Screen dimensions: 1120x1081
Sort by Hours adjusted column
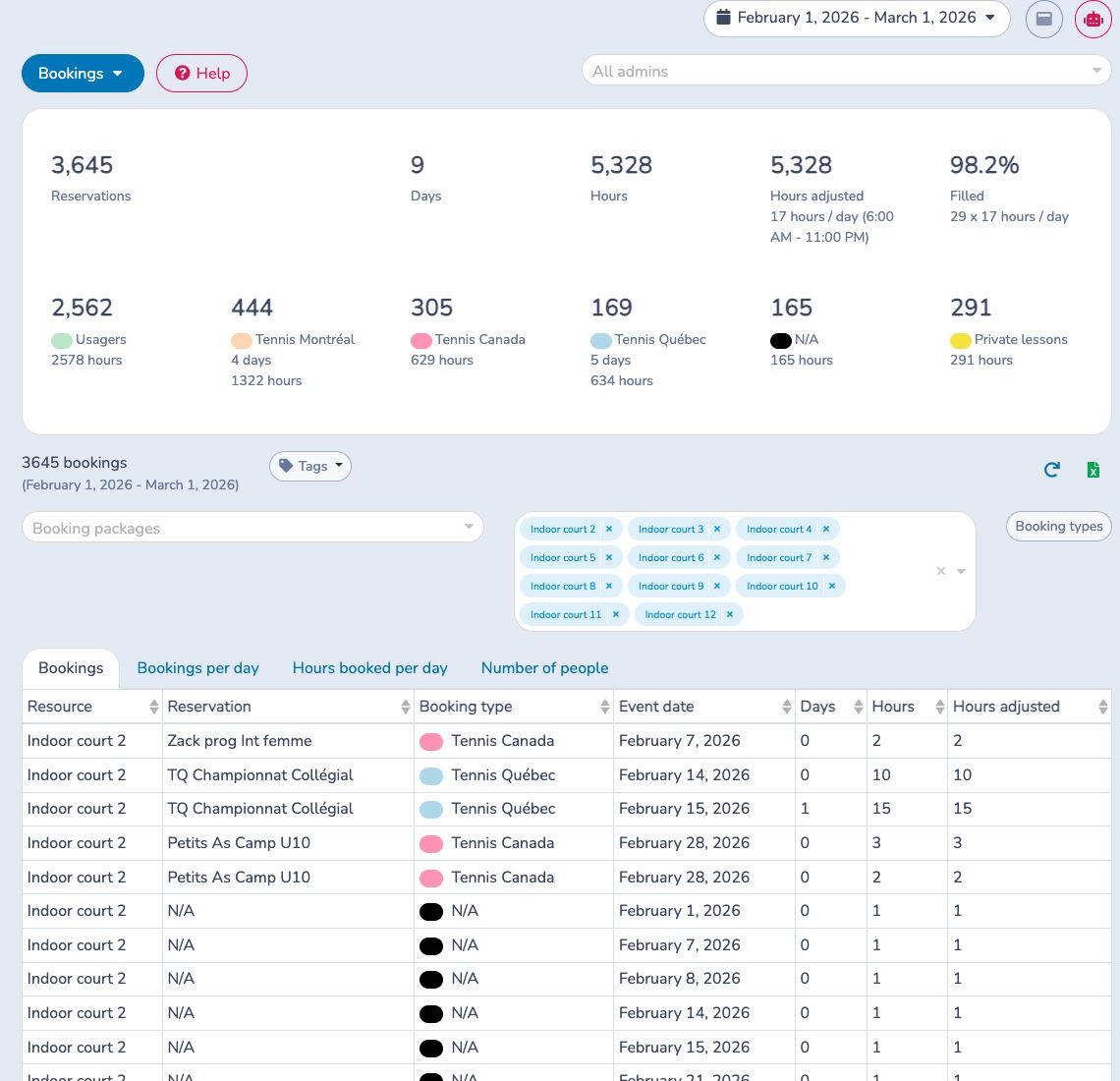click(x=1030, y=707)
